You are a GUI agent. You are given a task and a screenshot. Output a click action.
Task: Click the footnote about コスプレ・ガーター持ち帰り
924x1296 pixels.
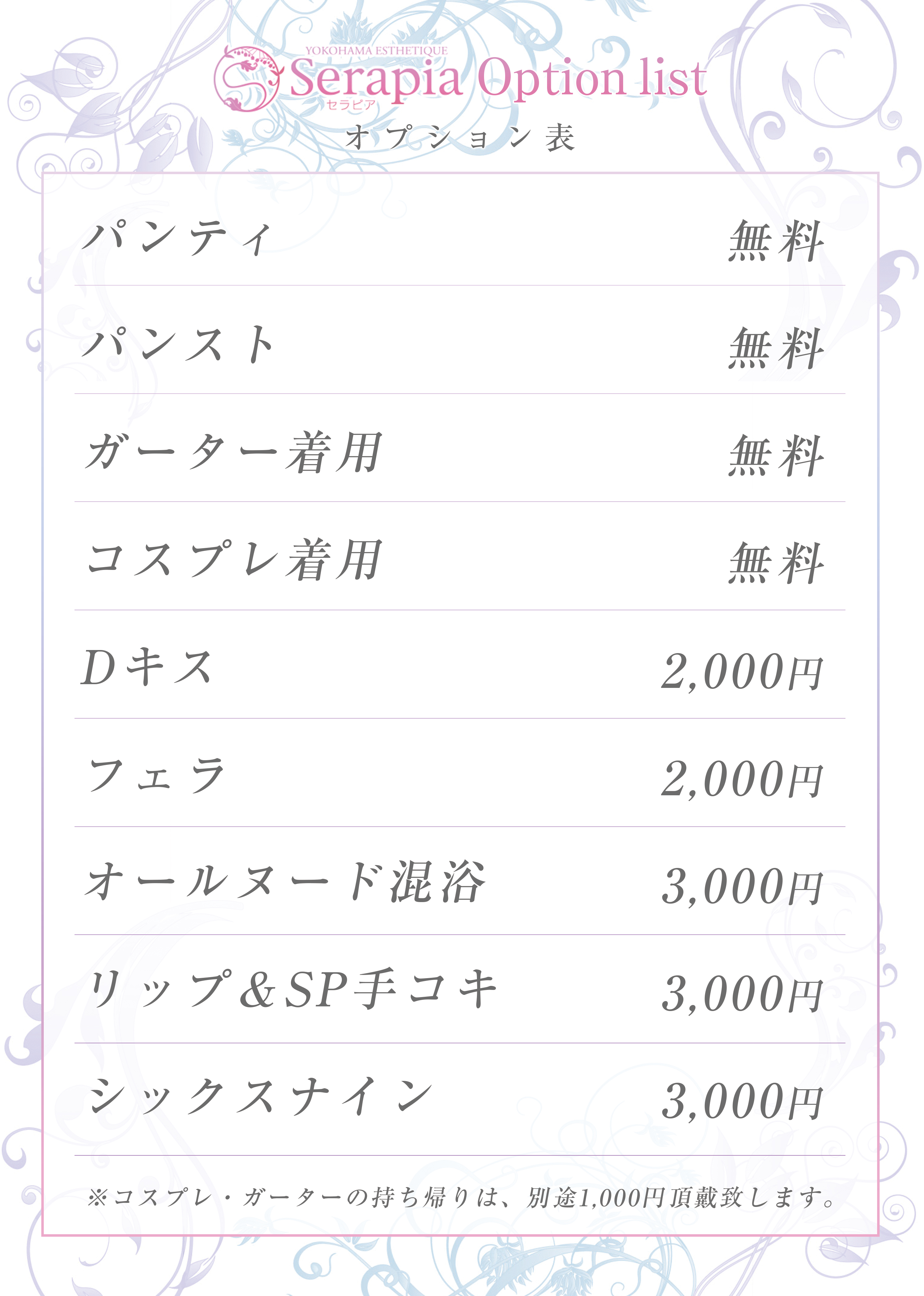461,1198
